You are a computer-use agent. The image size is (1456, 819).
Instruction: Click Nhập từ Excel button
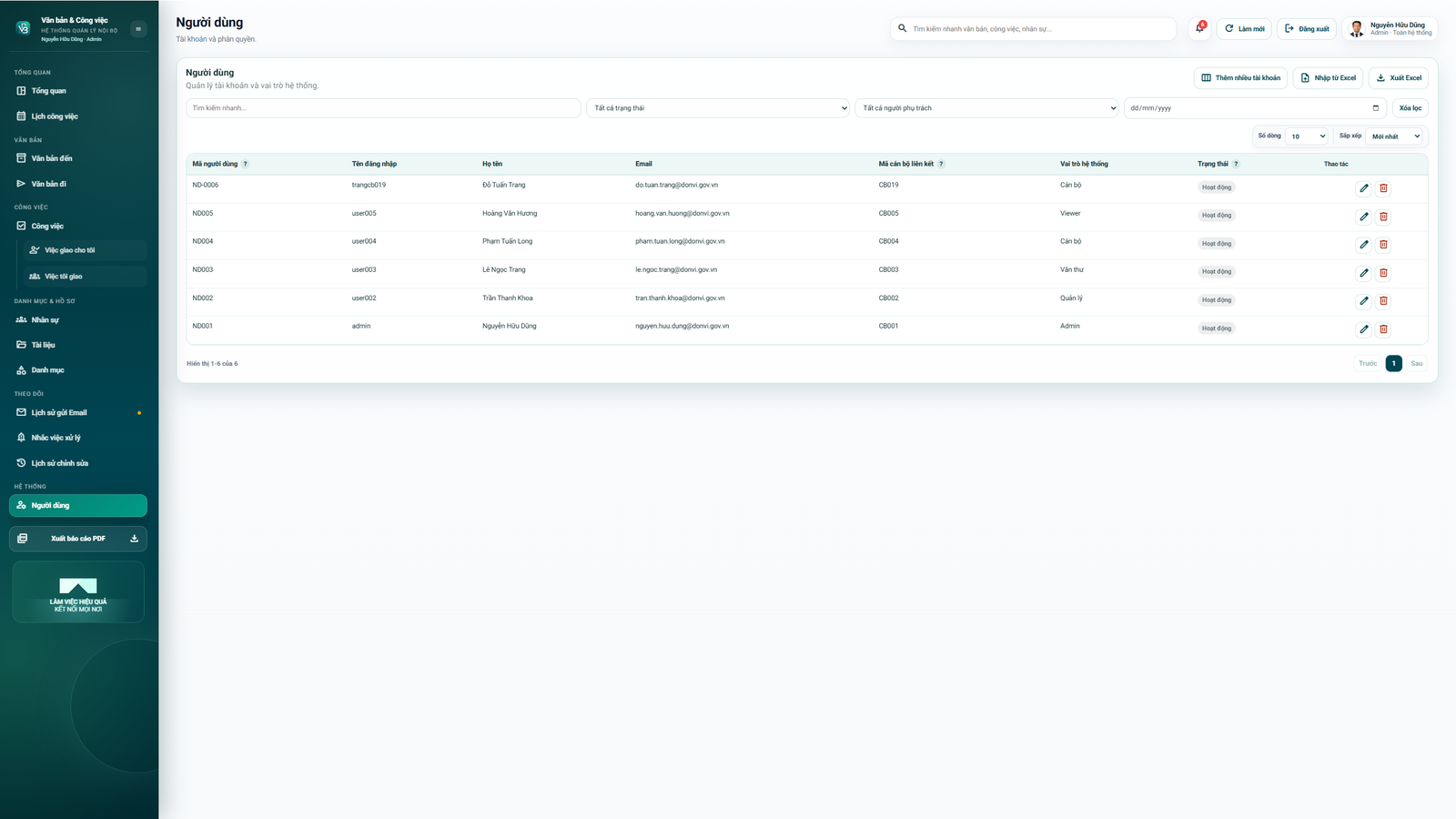coord(1329,78)
